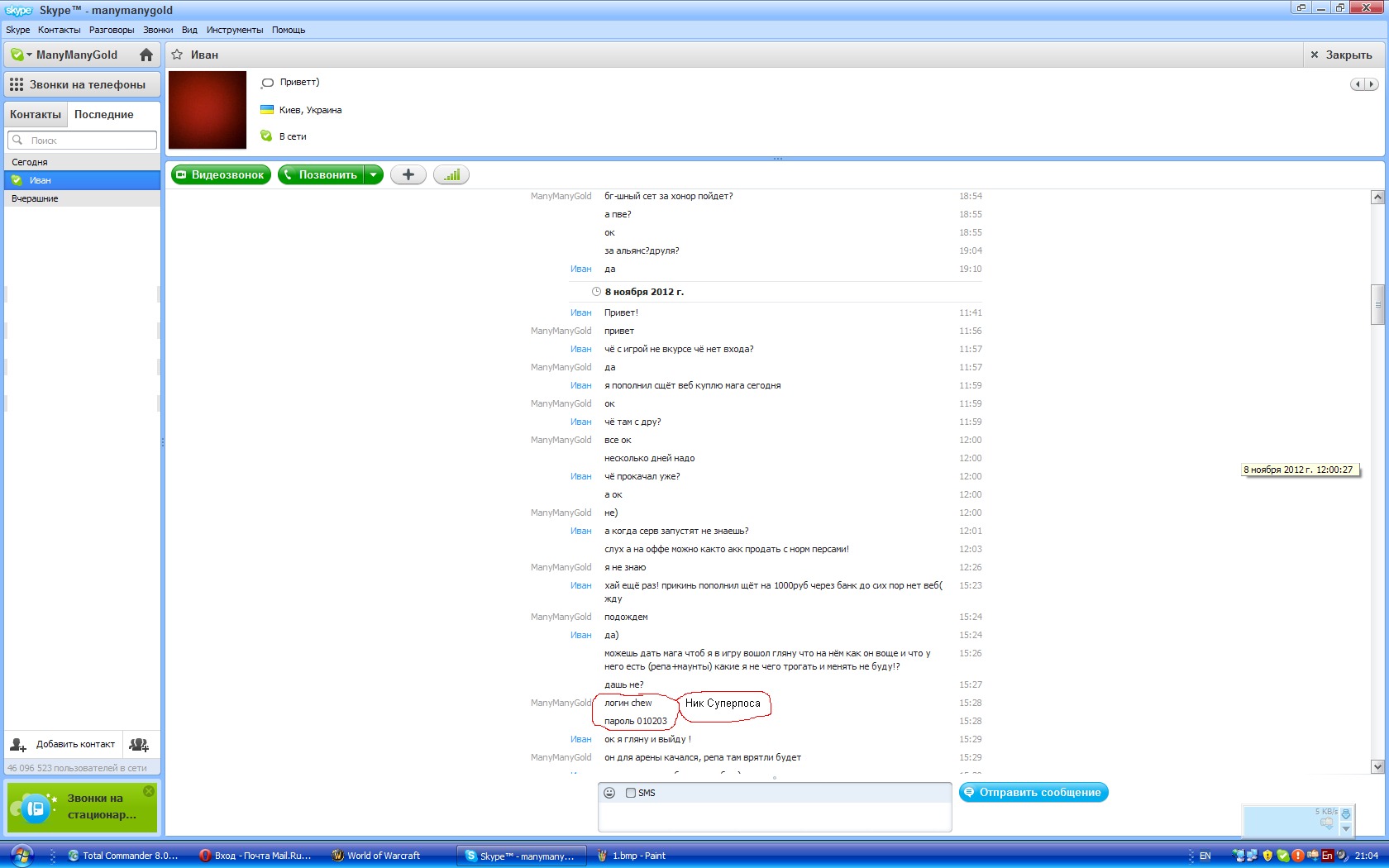This screenshot has height=868, width=1389.
Task: Expand the Вчерашние contacts group
Action: pyautogui.click(x=35, y=198)
